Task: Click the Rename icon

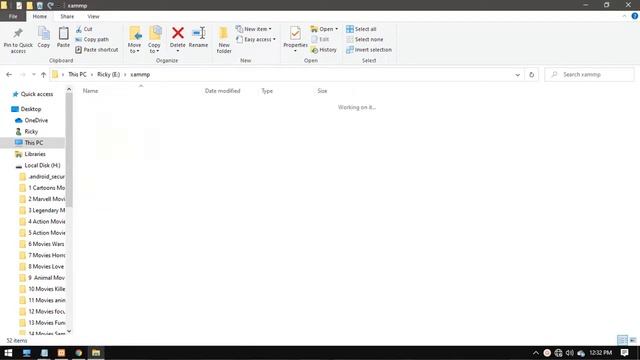Action: [x=198, y=33]
